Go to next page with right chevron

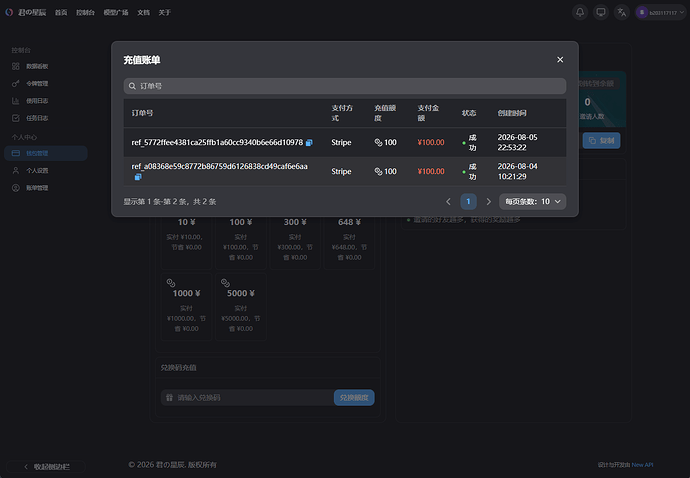tap(488, 202)
